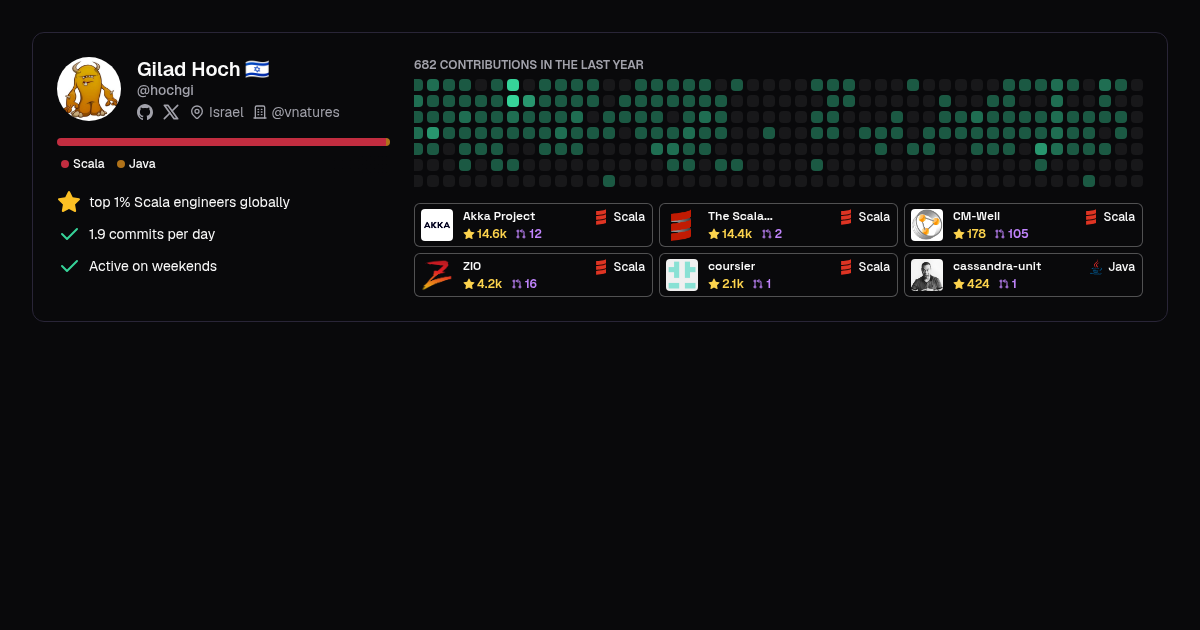
Task: Open the GitHub icon under @hochgi
Action: [145, 112]
